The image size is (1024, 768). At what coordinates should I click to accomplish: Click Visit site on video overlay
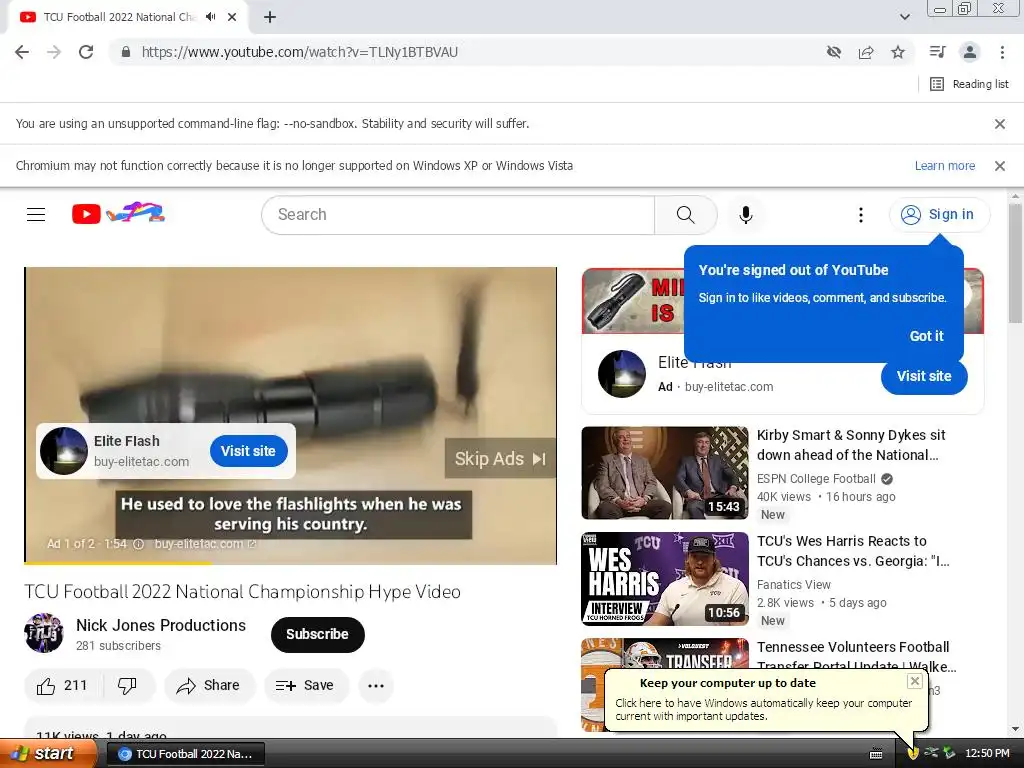click(x=248, y=451)
